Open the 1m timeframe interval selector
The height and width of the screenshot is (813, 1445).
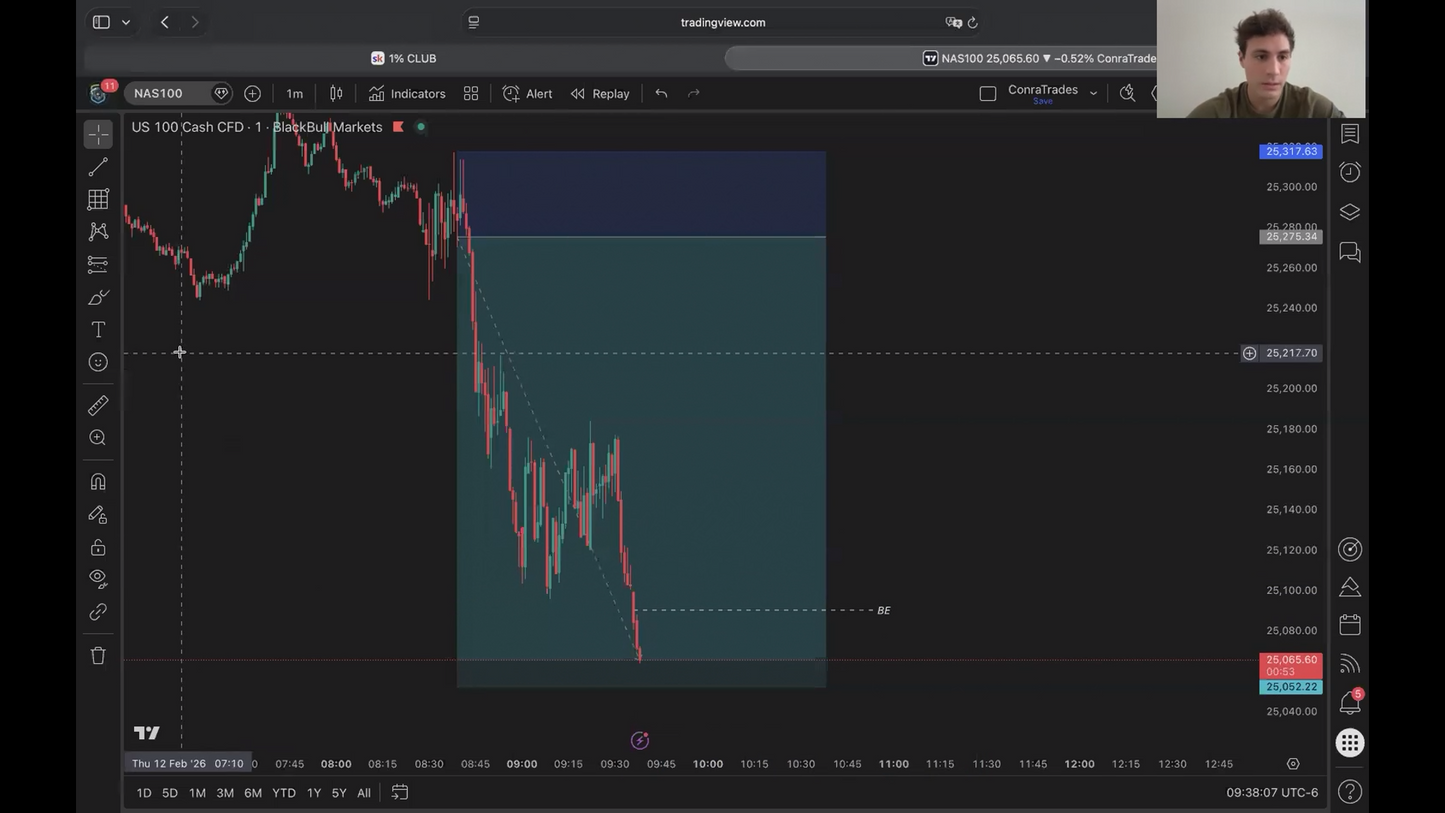[294, 93]
